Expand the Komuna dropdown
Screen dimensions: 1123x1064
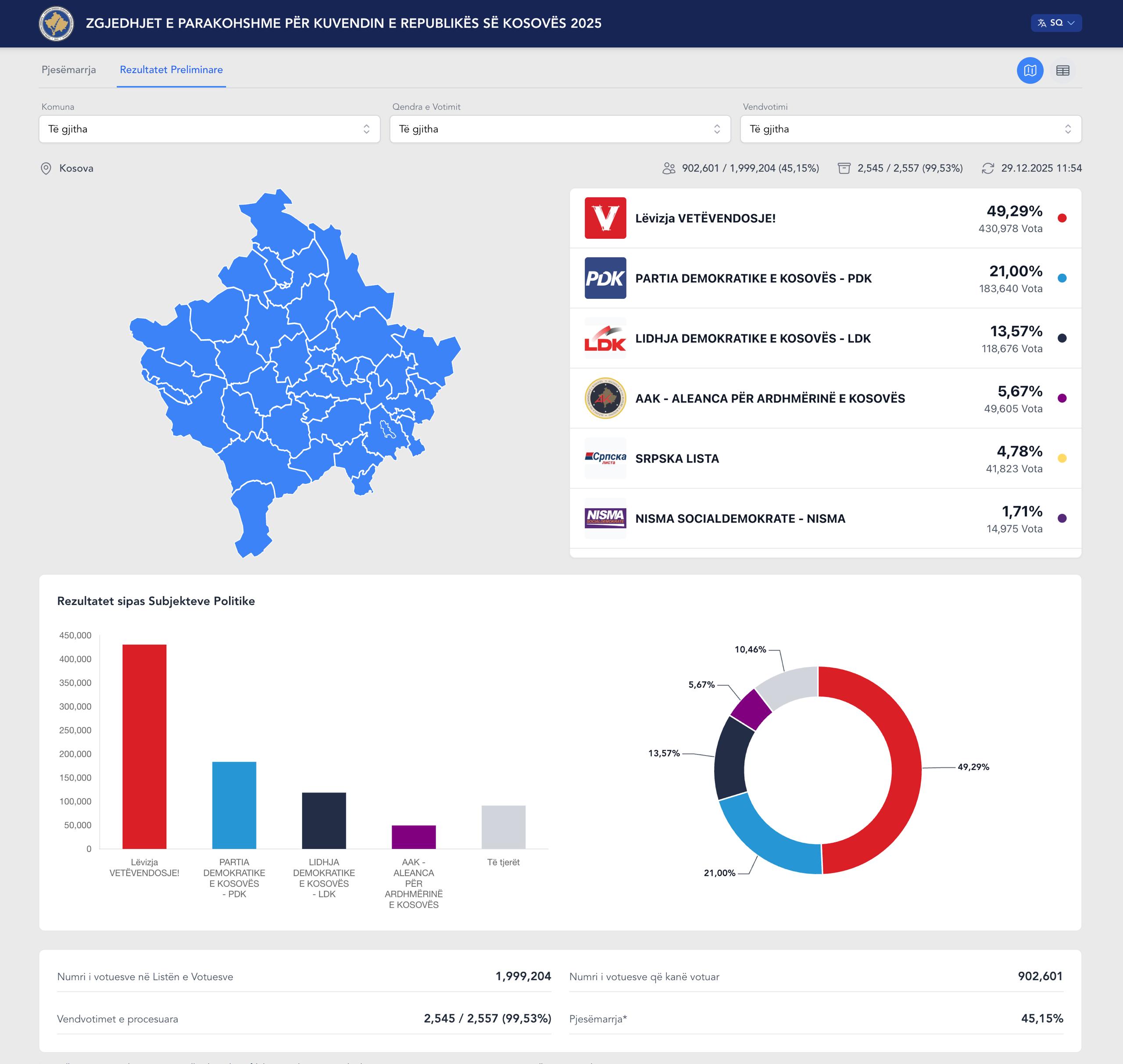point(209,129)
